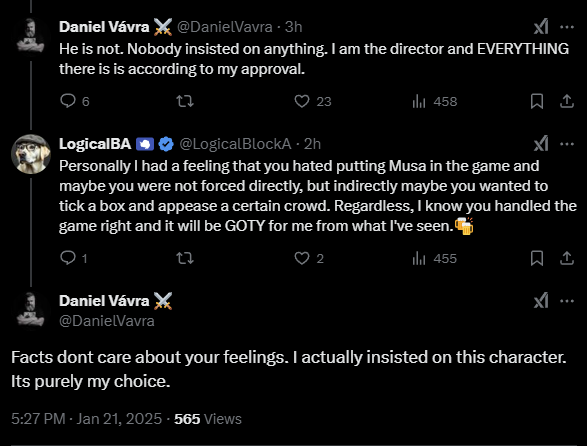Share LogicalBA's tweet
The height and width of the screenshot is (446, 587).
coord(567,258)
